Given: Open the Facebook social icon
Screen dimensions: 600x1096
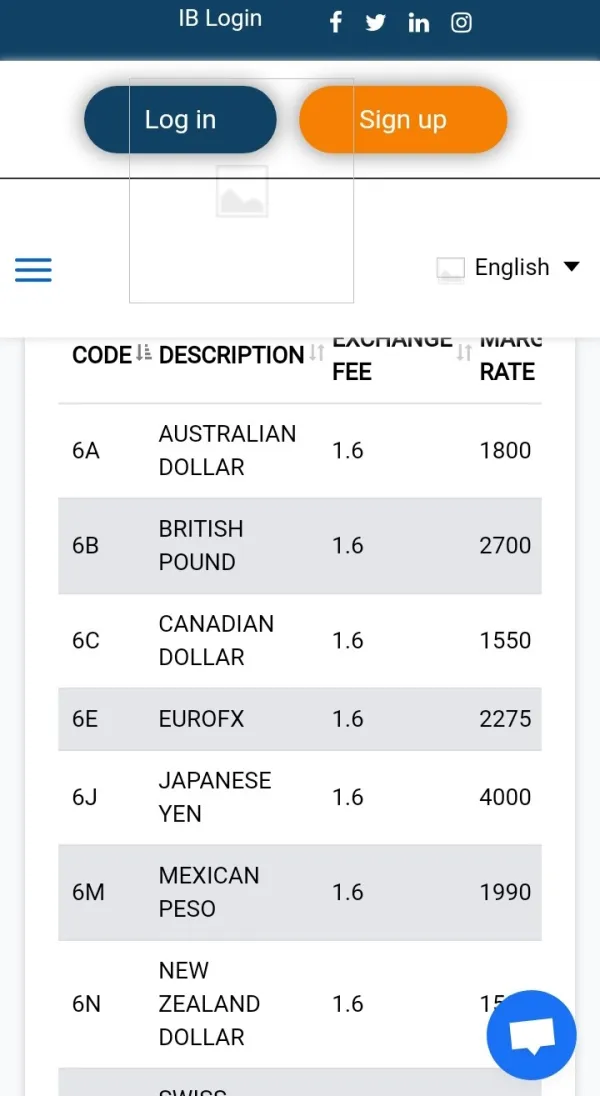Looking at the screenshot, I should [336, 23].
